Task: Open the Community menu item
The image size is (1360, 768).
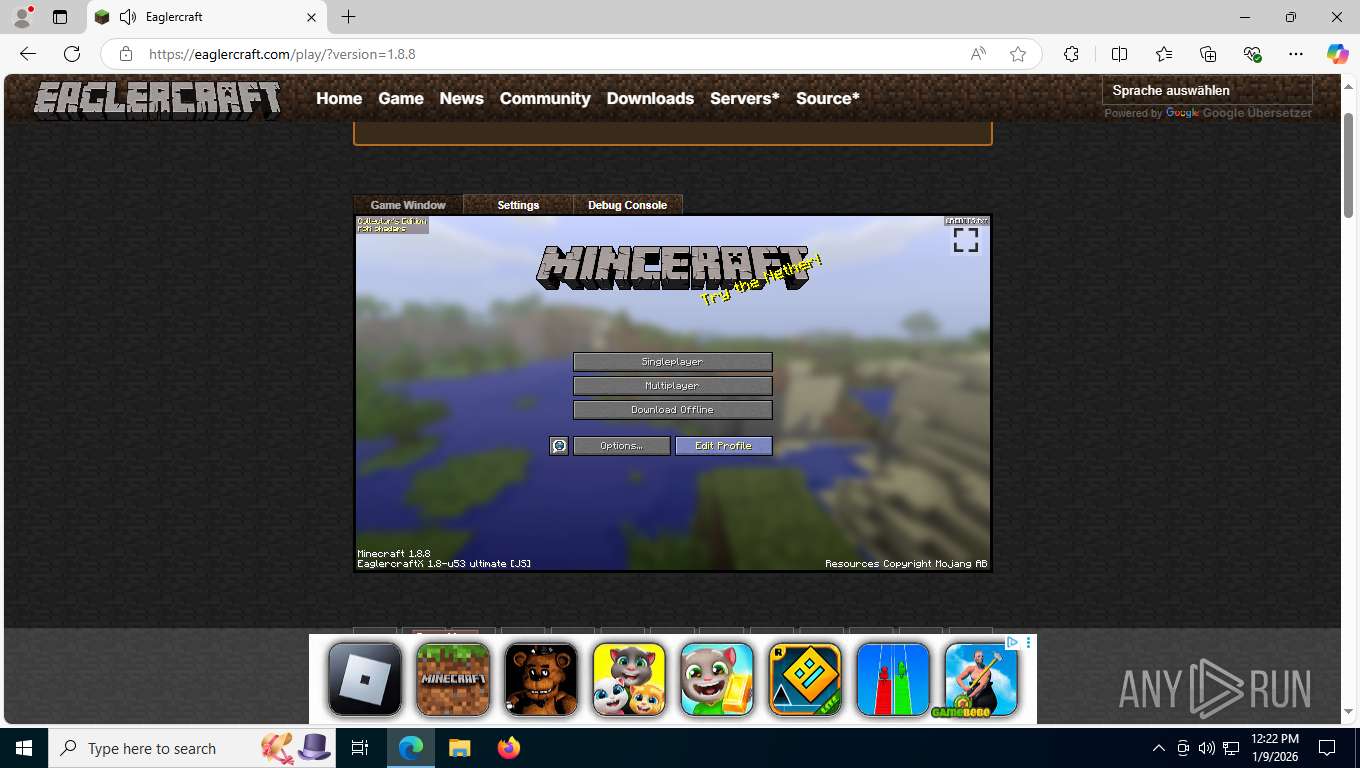Action: (x=545, y=98)
